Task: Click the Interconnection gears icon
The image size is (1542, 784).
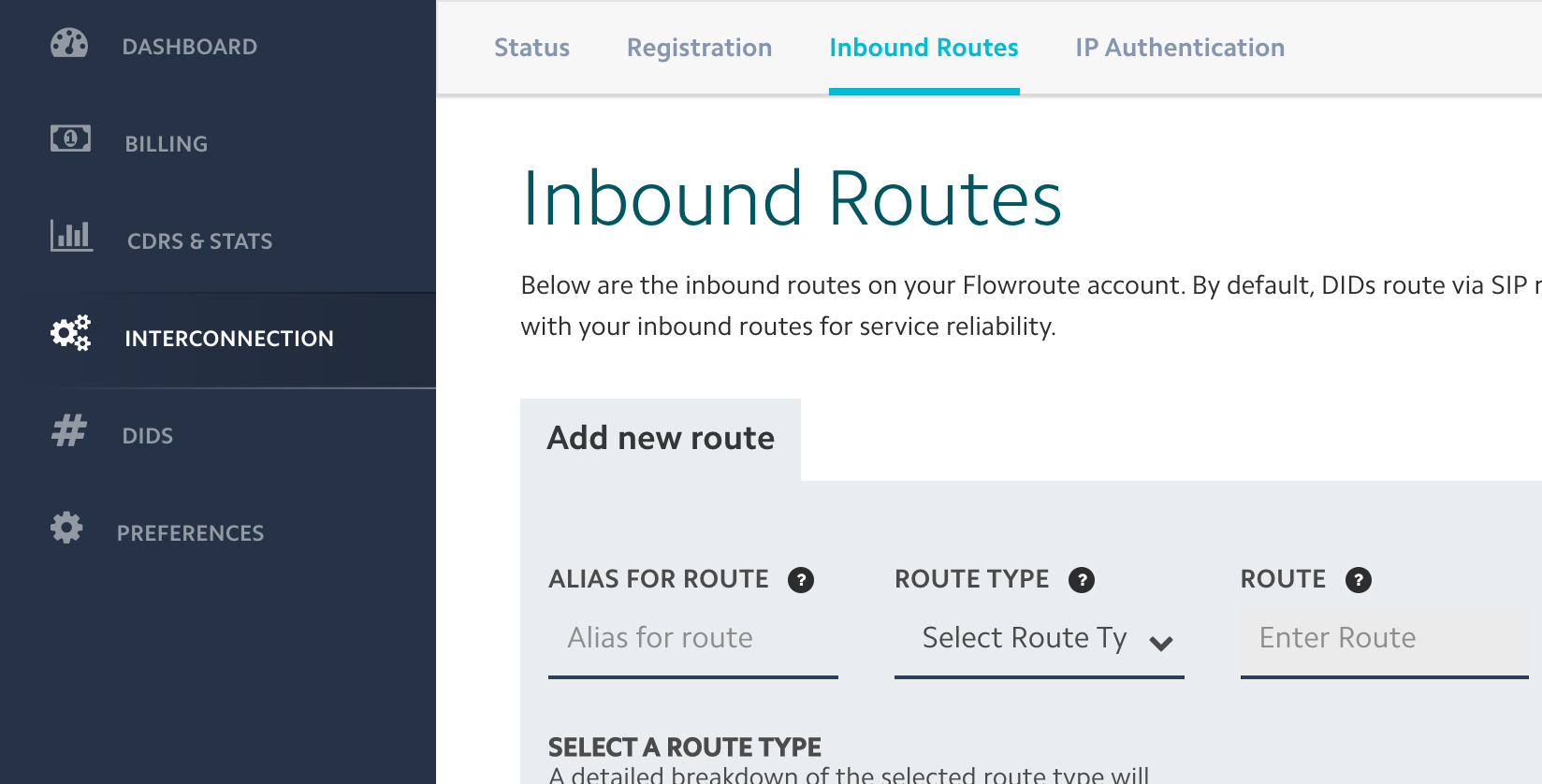Action: [x=70, y=333]
